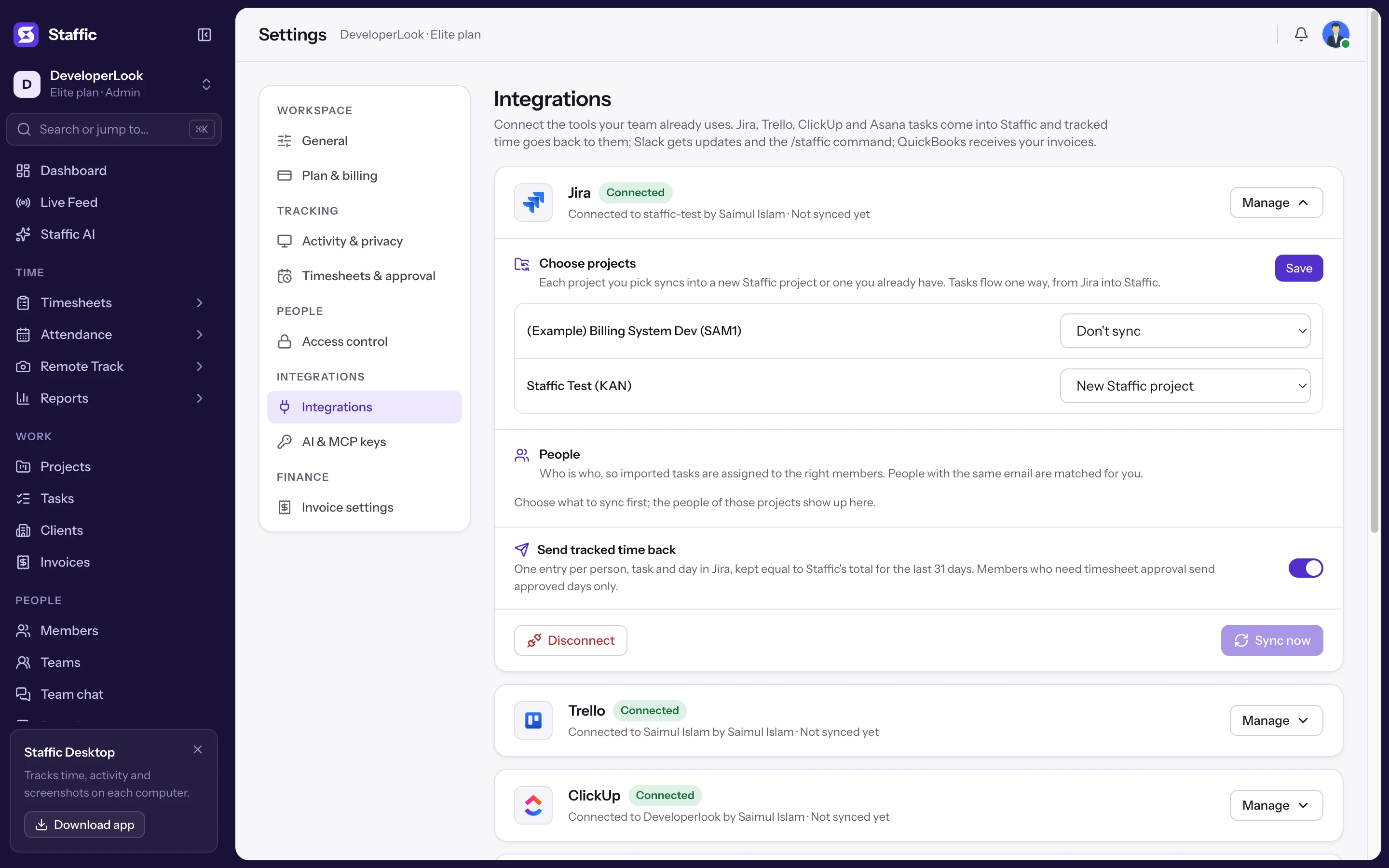Toggle off Send tracked time back
The image size is (1389, 868).
click(x=1306, y=568)
